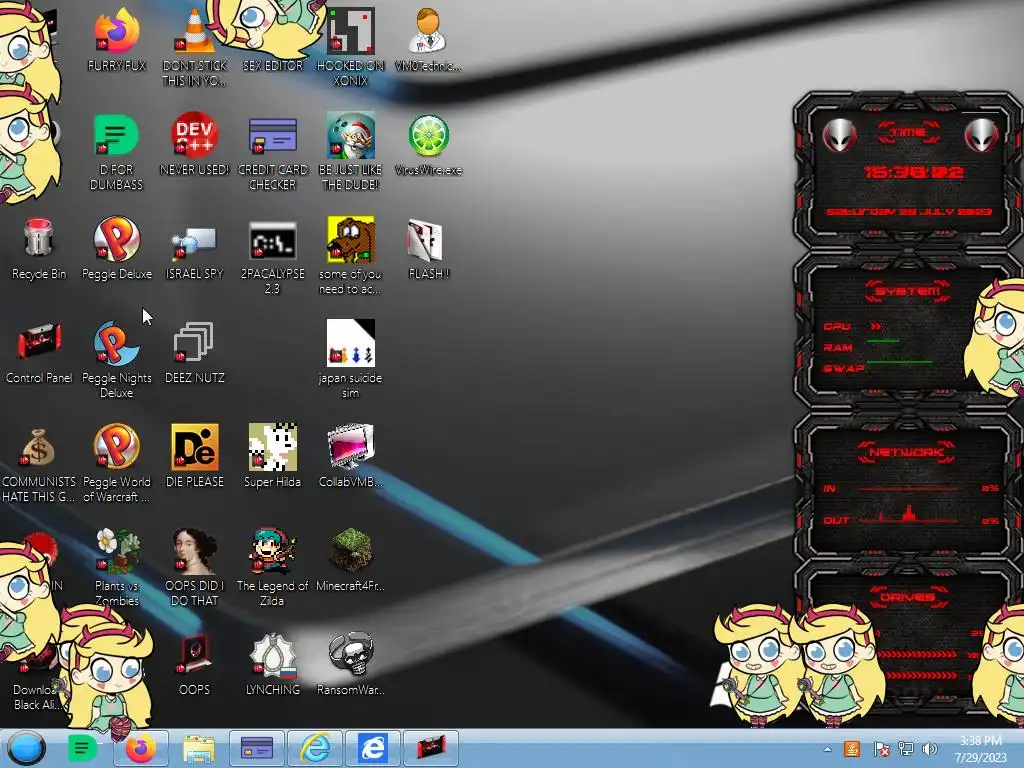
Task: Open the volume speaker tray icon
Action: [x=930, y=749]
